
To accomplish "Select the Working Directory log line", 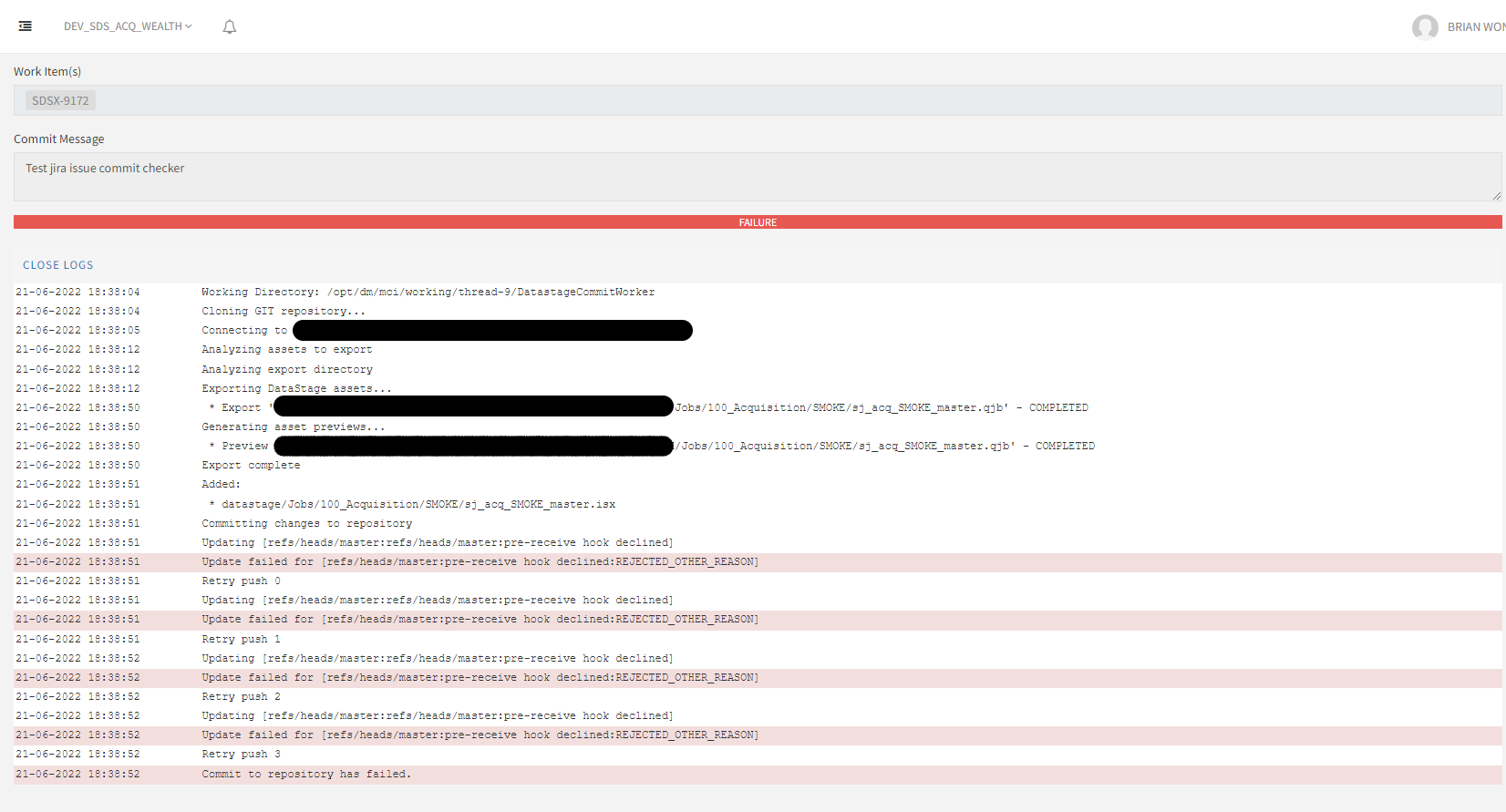I will click(428, 293).
